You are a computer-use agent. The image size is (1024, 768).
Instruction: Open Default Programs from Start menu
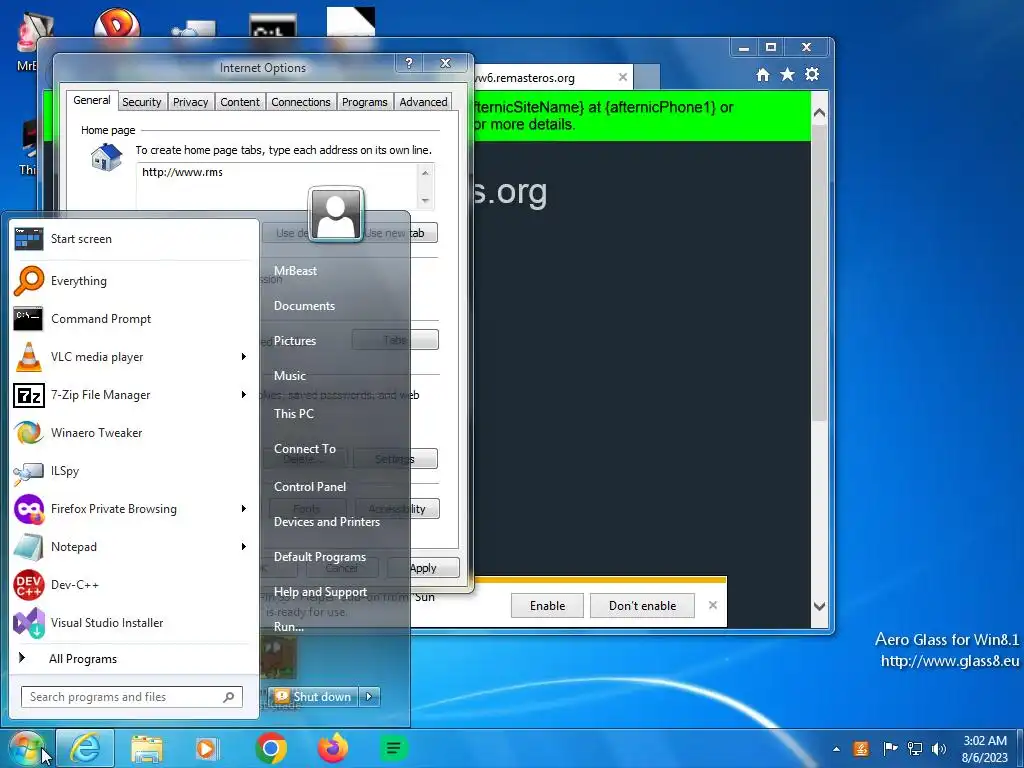click(x=319, y=557)
